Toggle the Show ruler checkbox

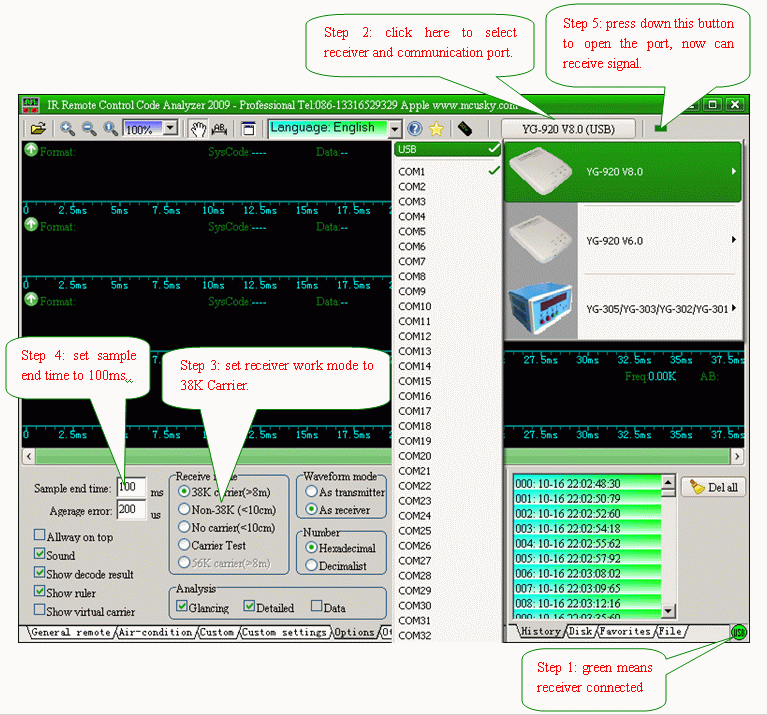(x=40, y=592)
